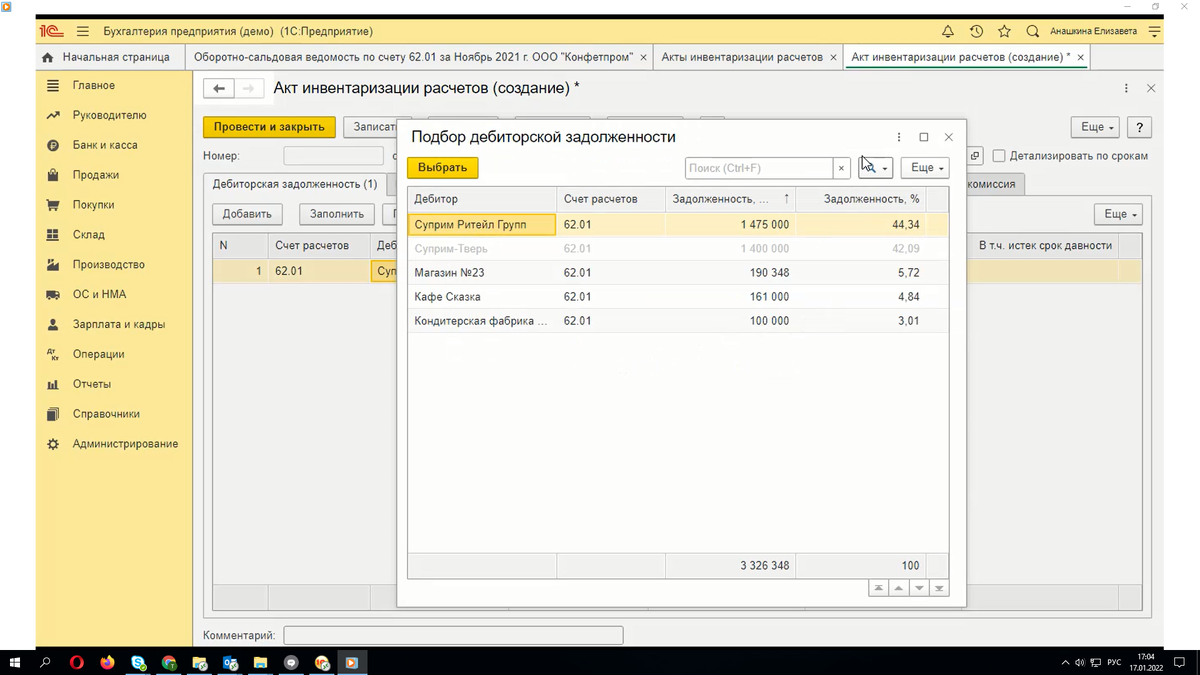
Task: Select Суприм Ритейл Групп row
Action: pyautogui.click(x=678, y=225)
